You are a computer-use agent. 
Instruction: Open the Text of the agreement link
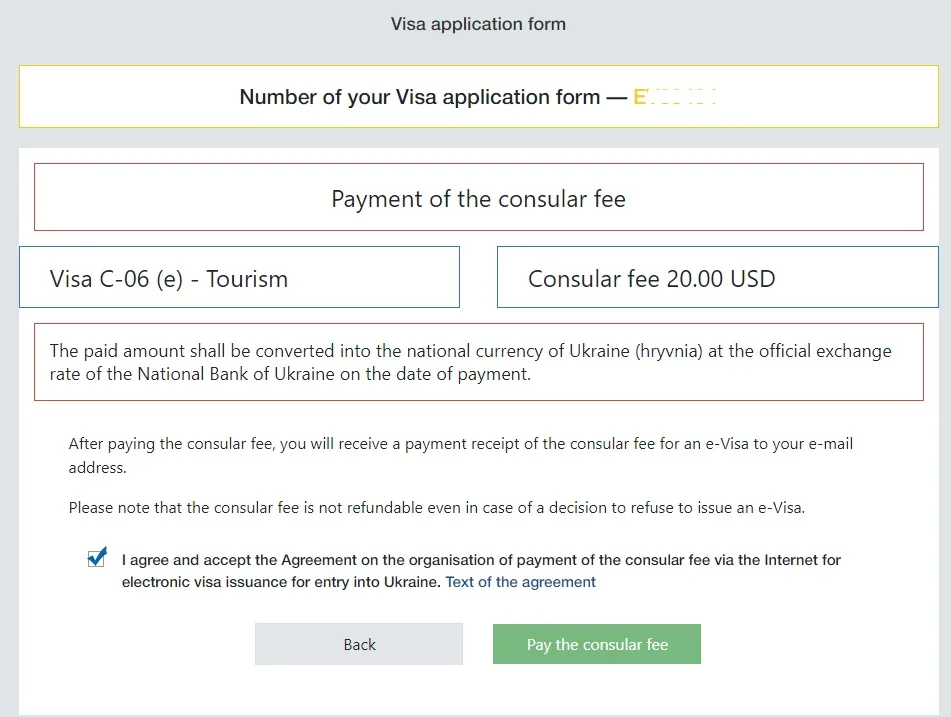pyautogui.click(x=520, y=582)
